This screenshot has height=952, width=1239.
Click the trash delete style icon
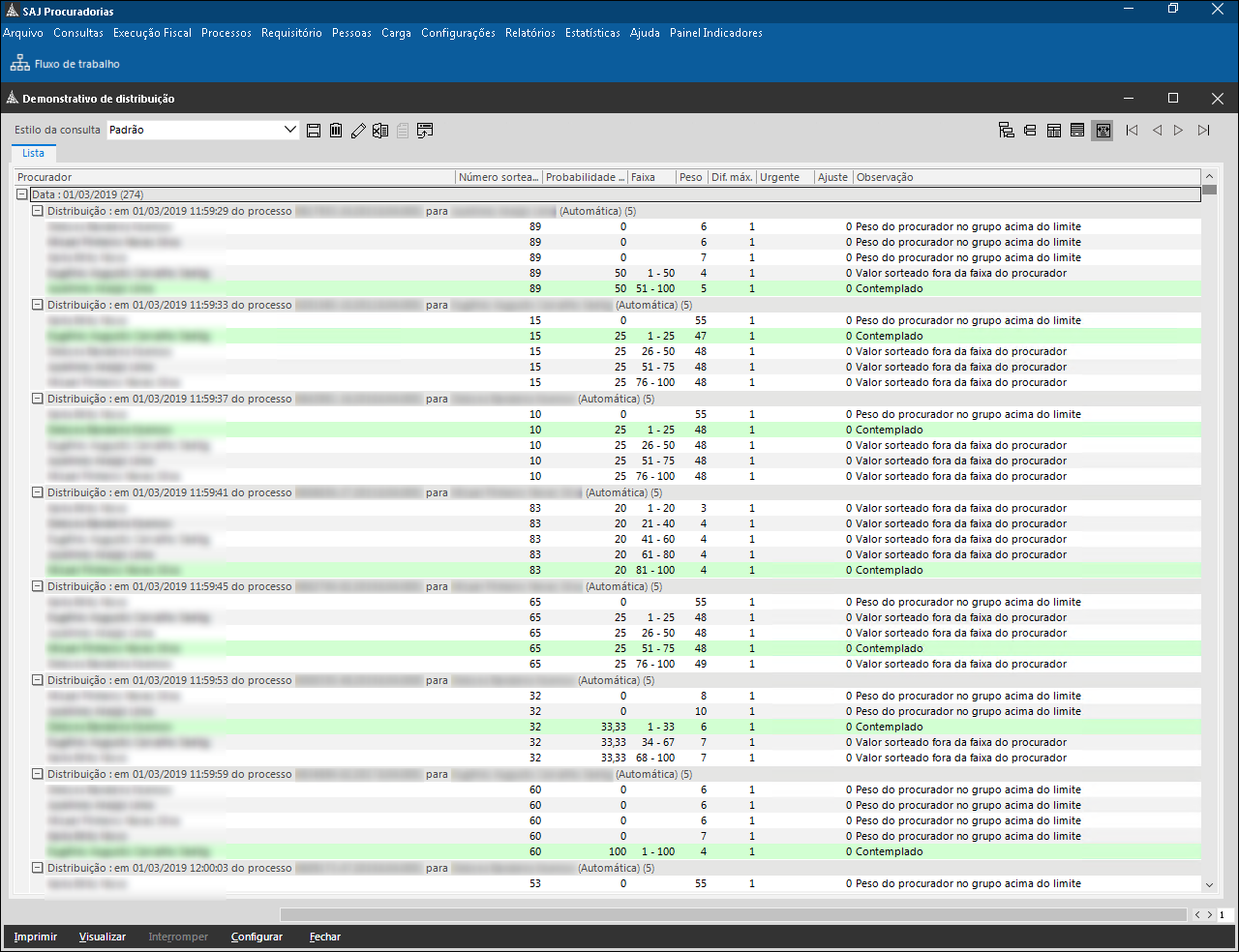point(336,131)
